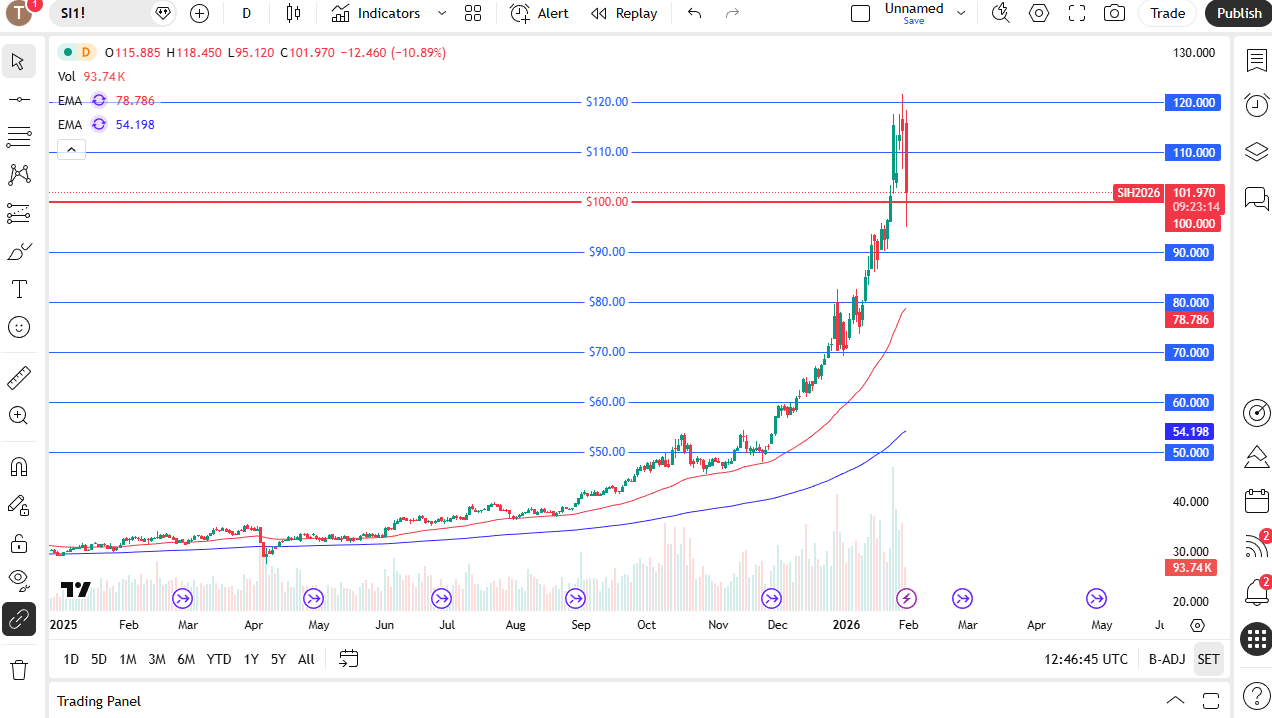Viewport: 1272px width, 718px height.
Task: Undo the last chart action
Action: click(x=695, y=13)
